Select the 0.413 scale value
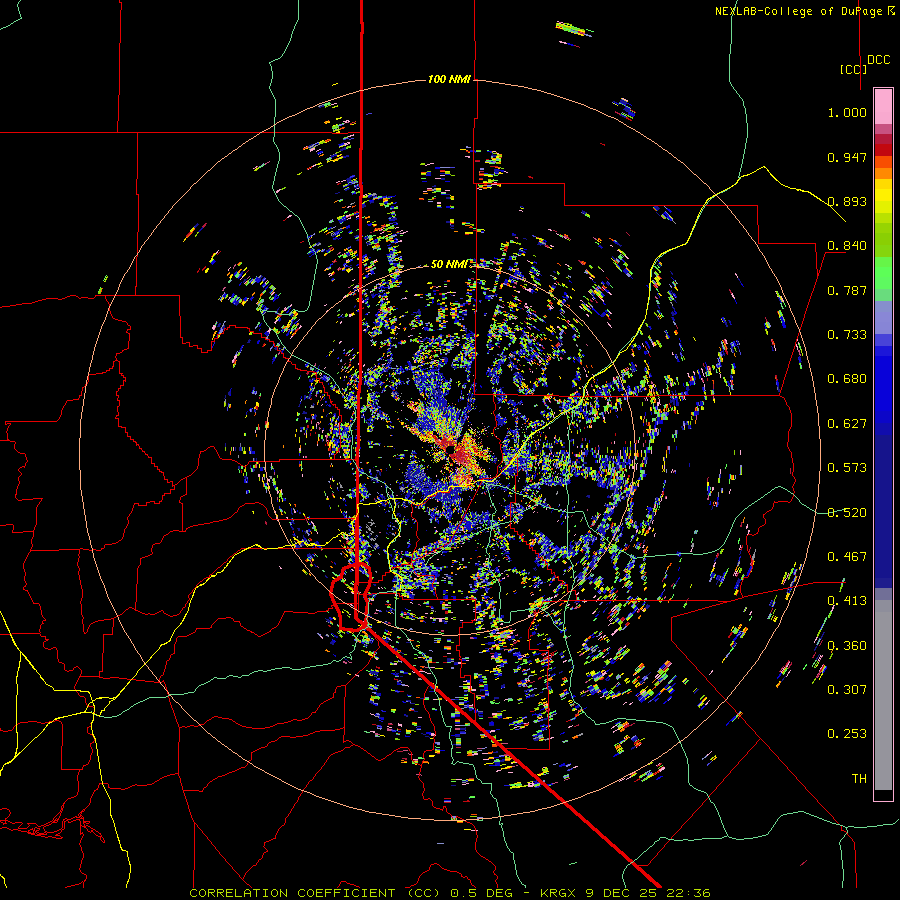900x900 pixels. point(847,601)
